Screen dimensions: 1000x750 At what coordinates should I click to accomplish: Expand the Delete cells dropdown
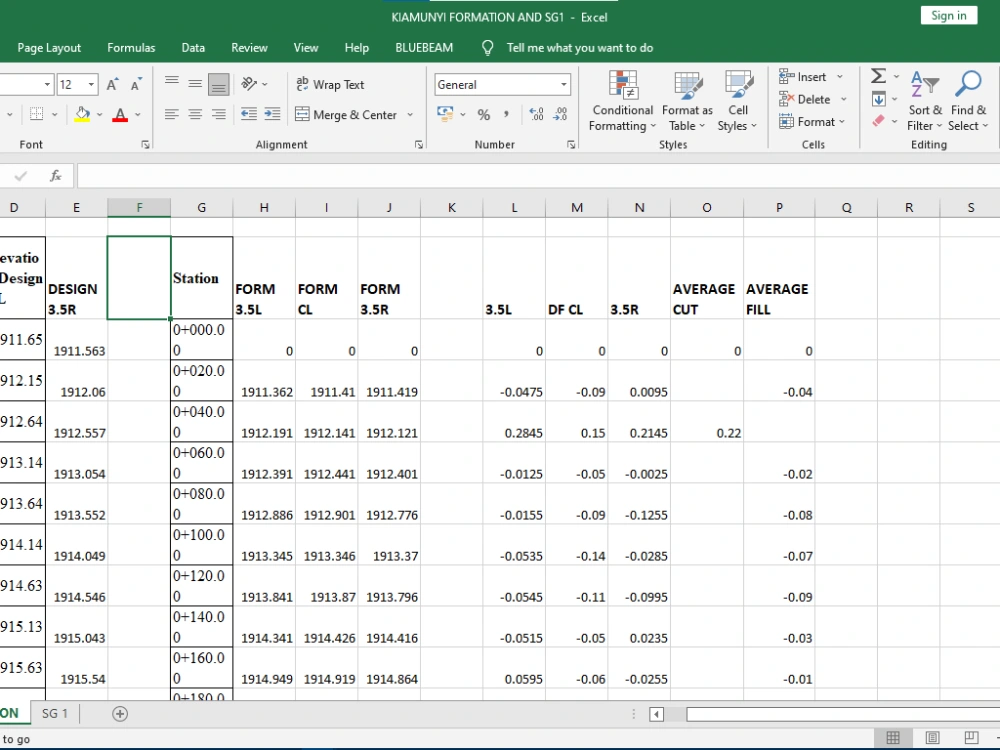pyautogui.click(x=844, y=99)
